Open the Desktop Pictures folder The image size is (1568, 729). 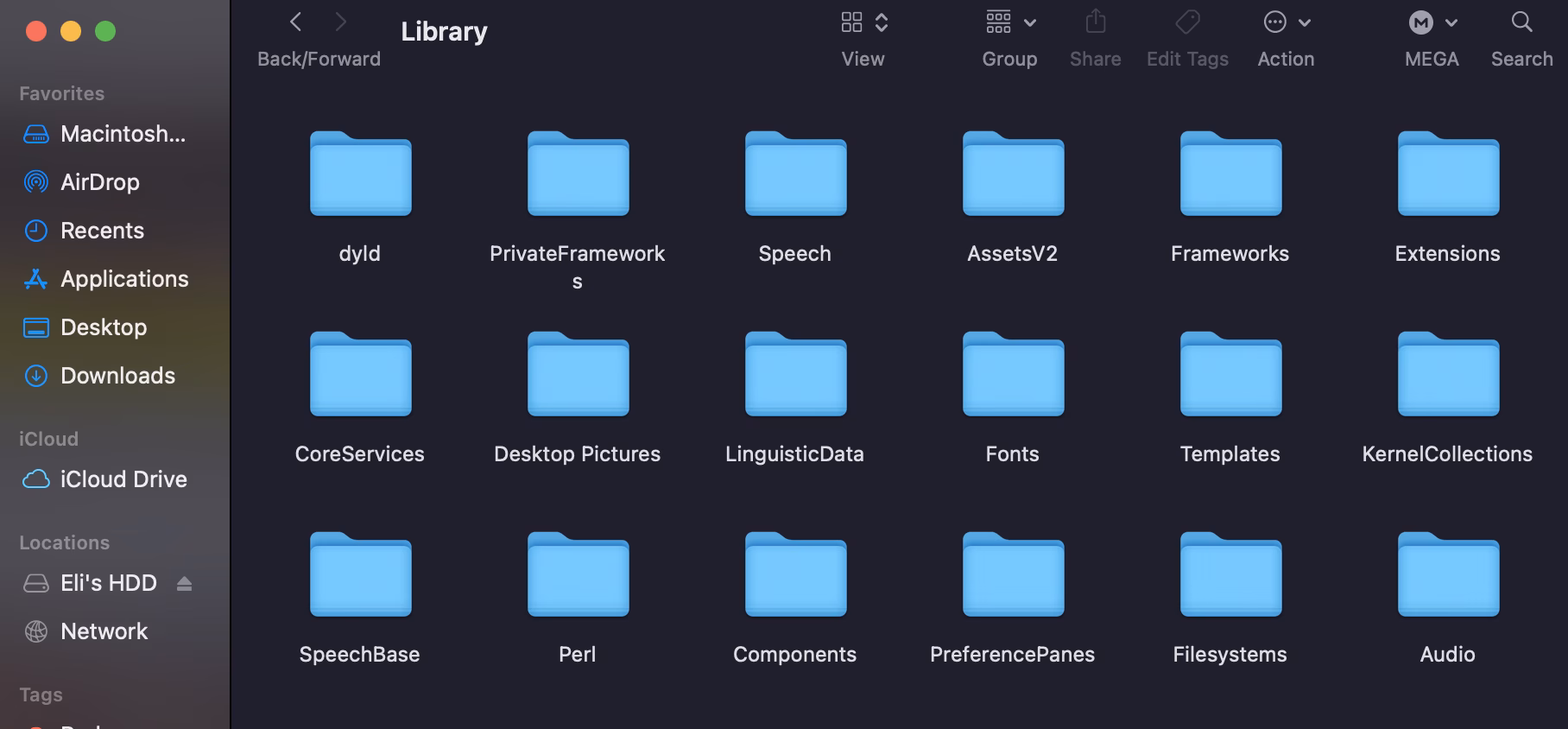click(x=578, y=376)
